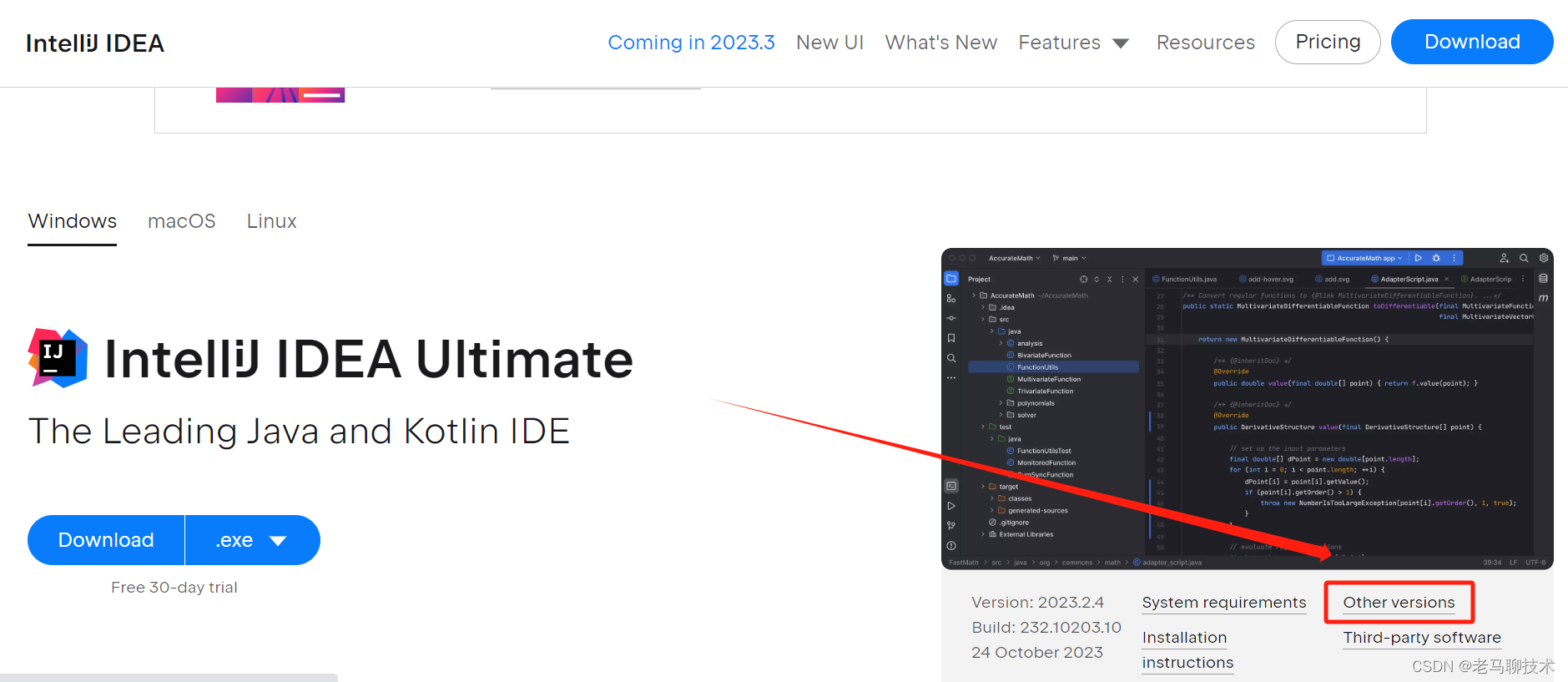This screenshot has width=1568, height=682.
Task: Expand the polynomials folder in project tree
Action: [1001, 403]
